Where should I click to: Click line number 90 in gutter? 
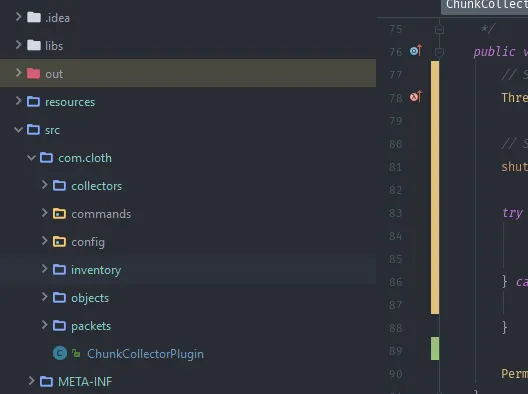(x=396, y=374)
